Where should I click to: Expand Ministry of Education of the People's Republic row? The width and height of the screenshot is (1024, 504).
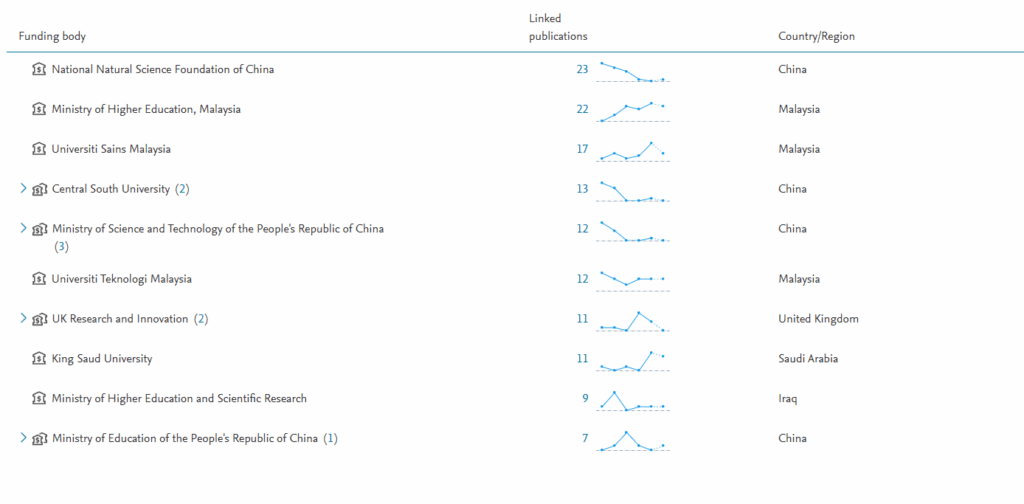pyautogui.click(x=23, y=438)
